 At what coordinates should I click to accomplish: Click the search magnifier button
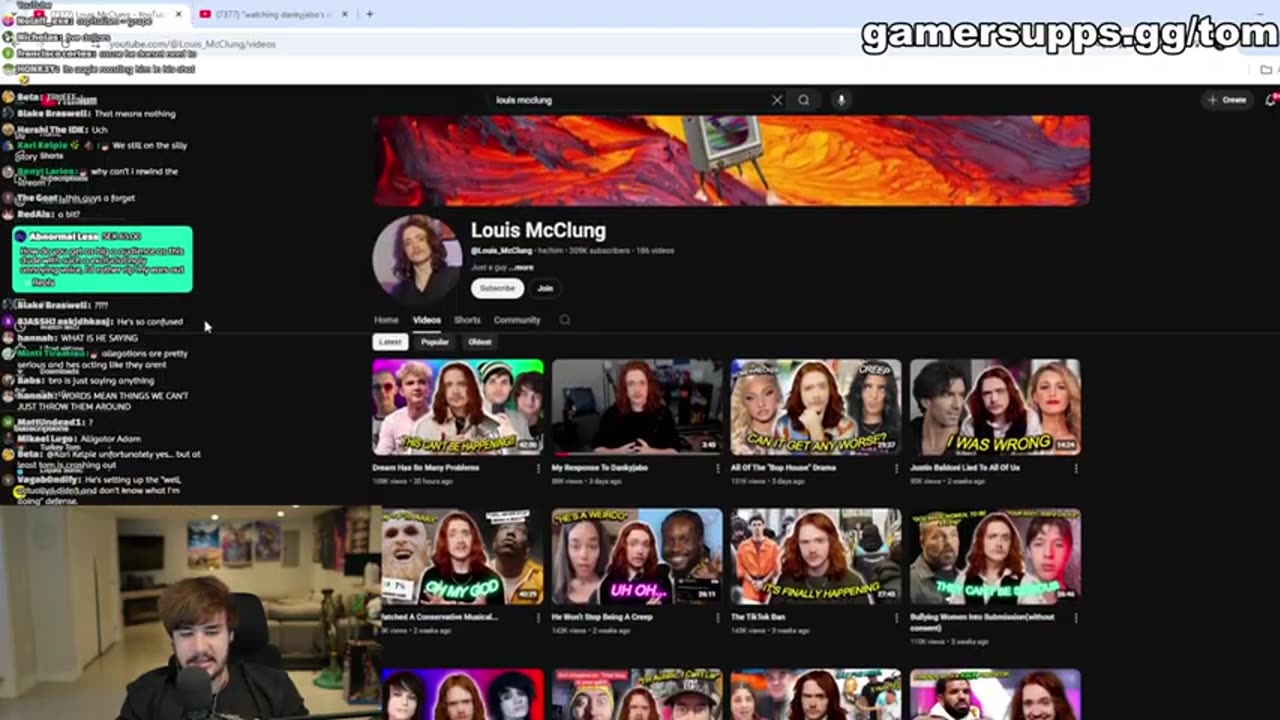(803, 100)
